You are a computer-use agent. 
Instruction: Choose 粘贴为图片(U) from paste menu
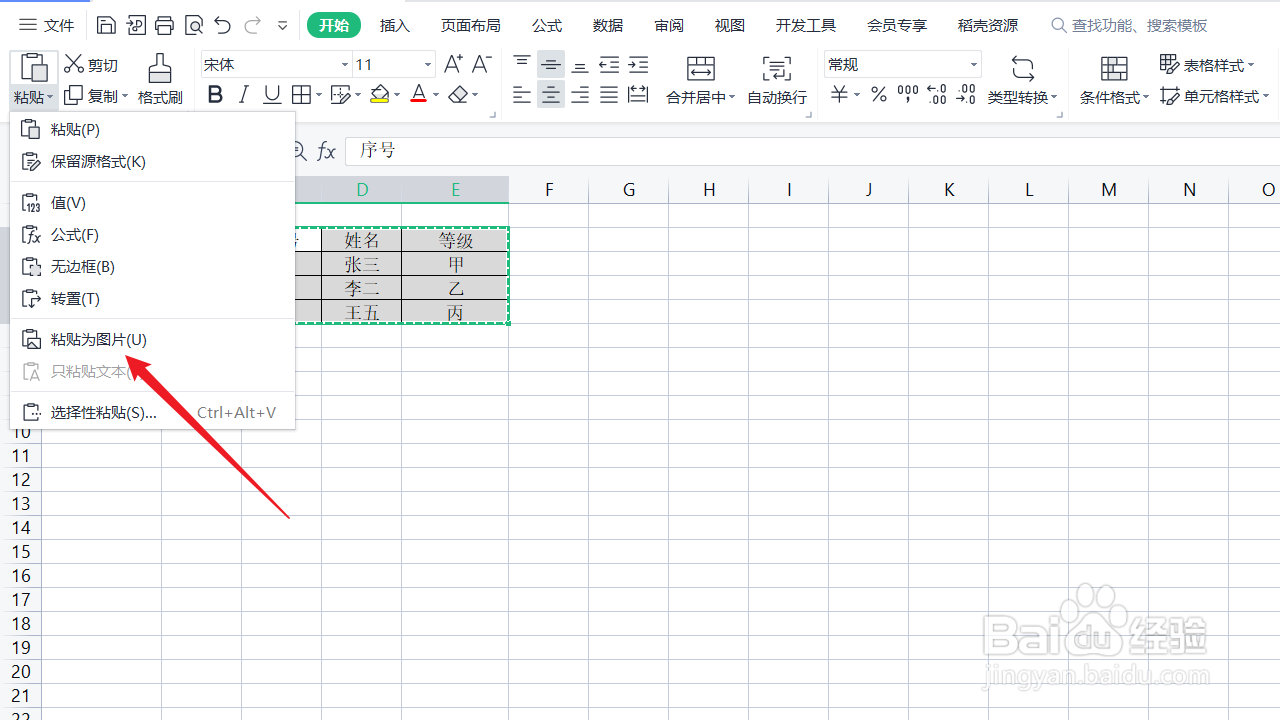(152, 339)
